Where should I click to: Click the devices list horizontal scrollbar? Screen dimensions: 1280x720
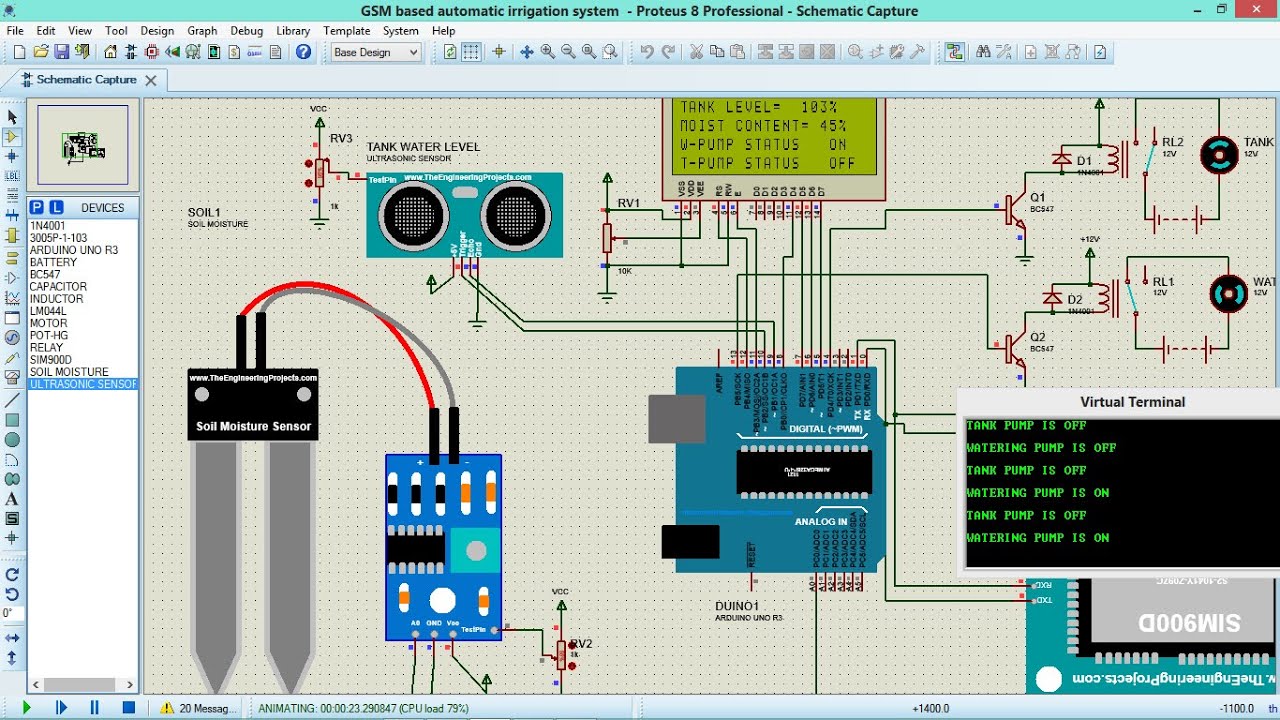pyautogui.click(x=83, y=684)
